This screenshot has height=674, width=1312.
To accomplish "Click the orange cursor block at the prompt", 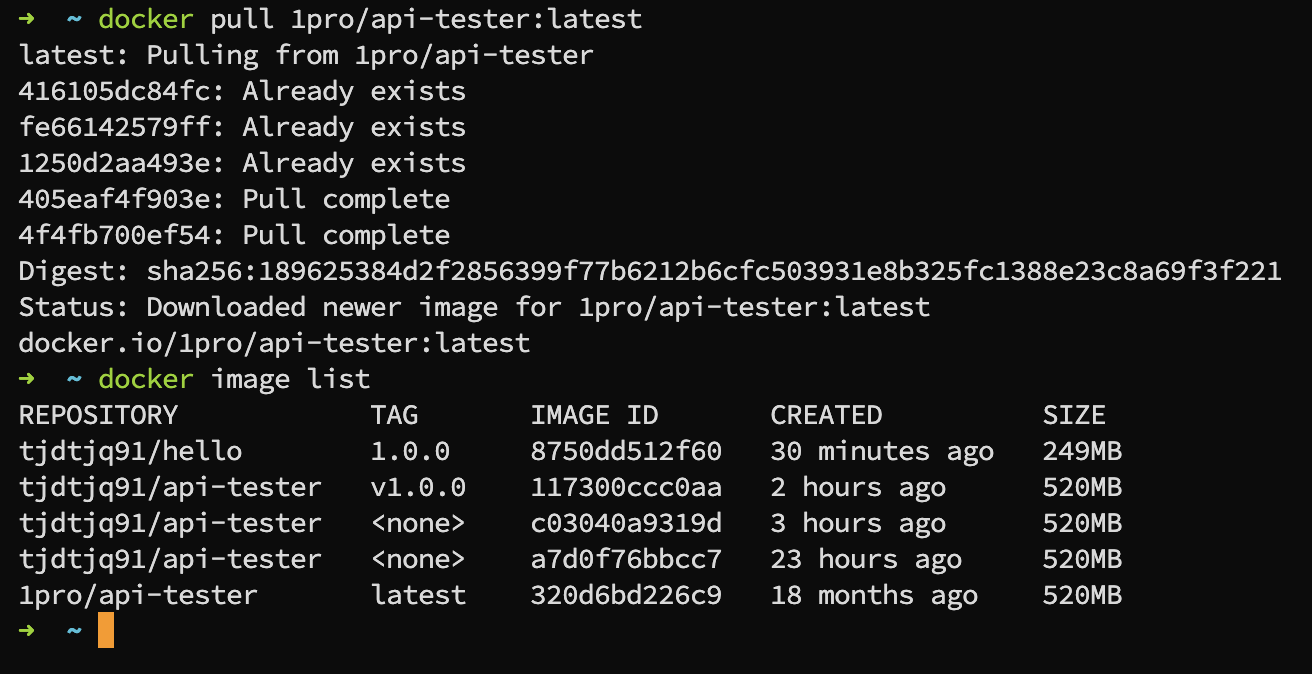I will [106, 631].
